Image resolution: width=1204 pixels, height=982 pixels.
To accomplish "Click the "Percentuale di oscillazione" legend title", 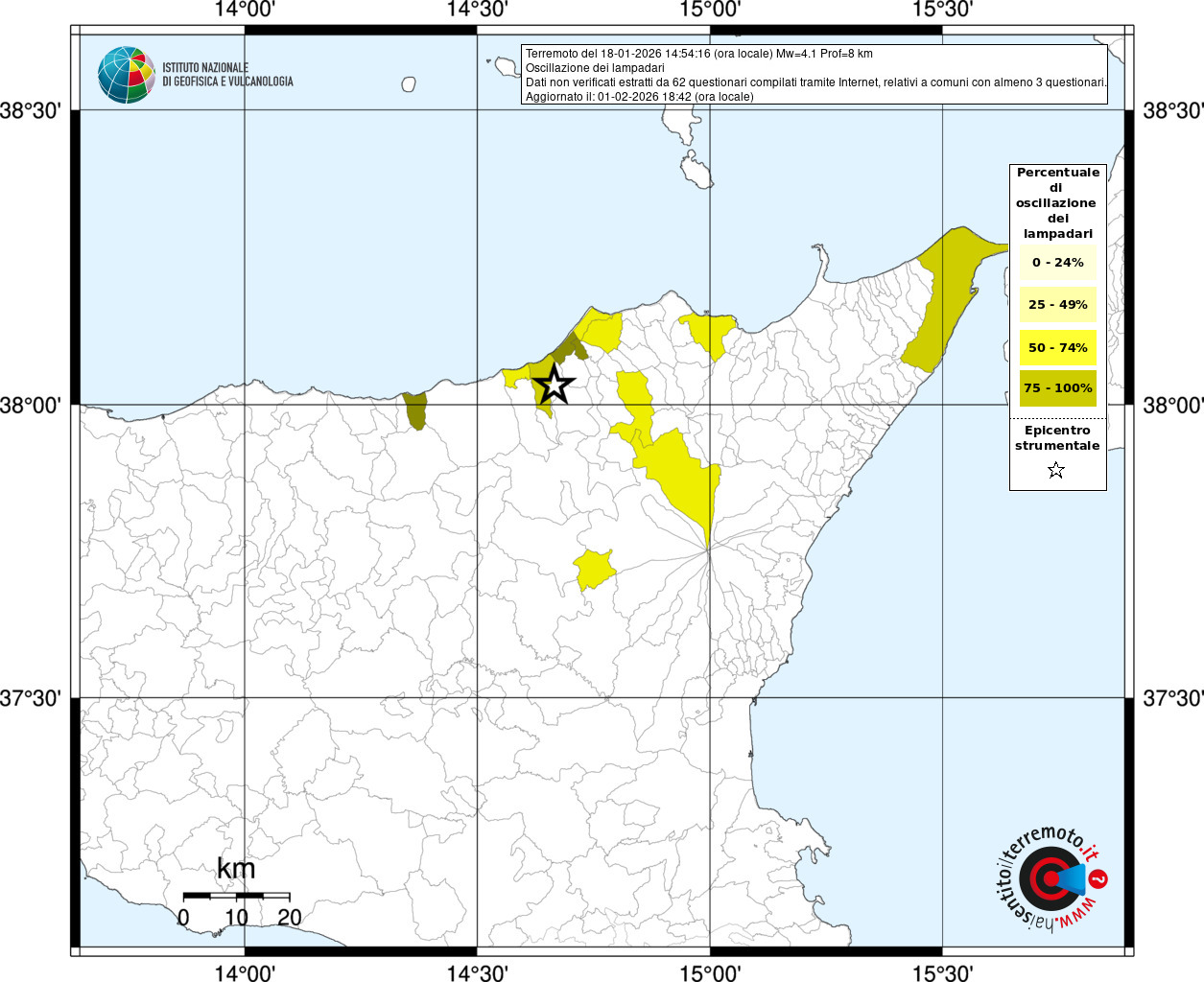I will click(1057, 202).
